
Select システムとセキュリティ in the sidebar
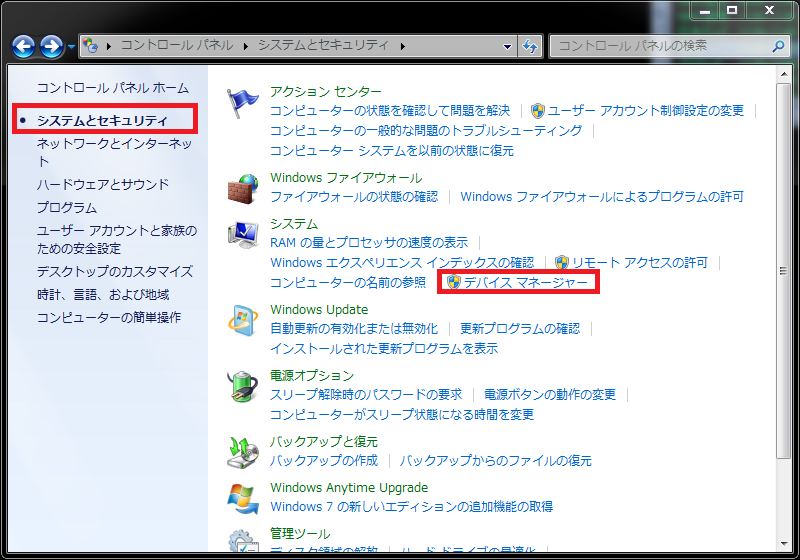tap(102, 120)
